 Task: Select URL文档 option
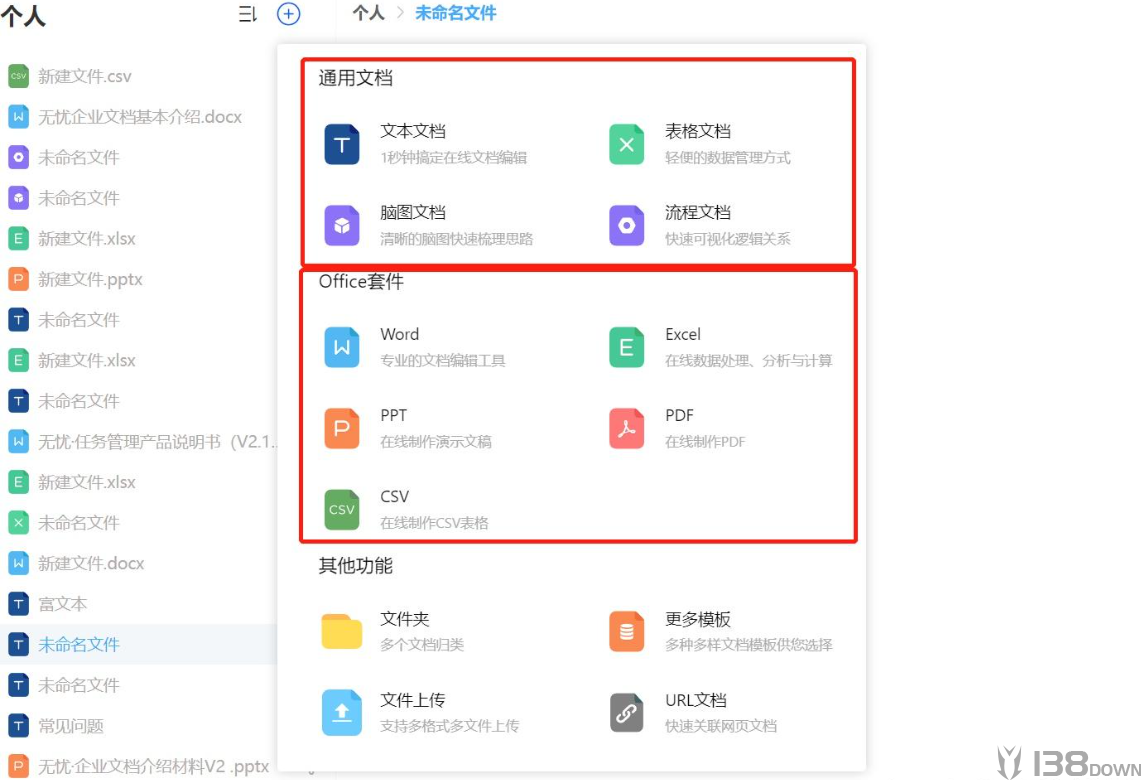pyautogui.click(x=696, y=700)
